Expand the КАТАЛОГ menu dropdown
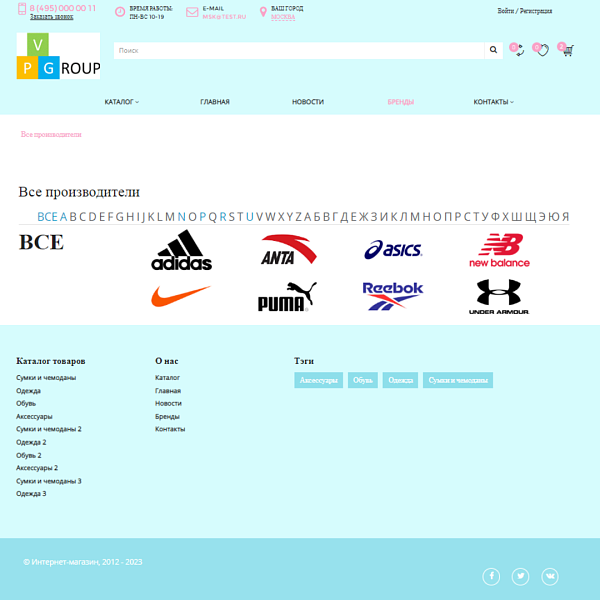This screenshot has height=600, width=600. point(122,102)
